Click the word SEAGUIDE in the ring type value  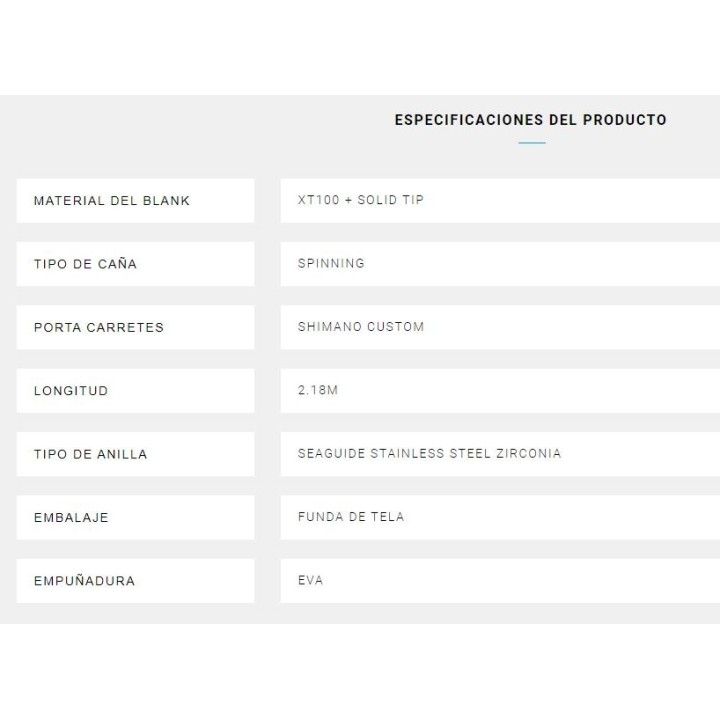click(331, 454)
